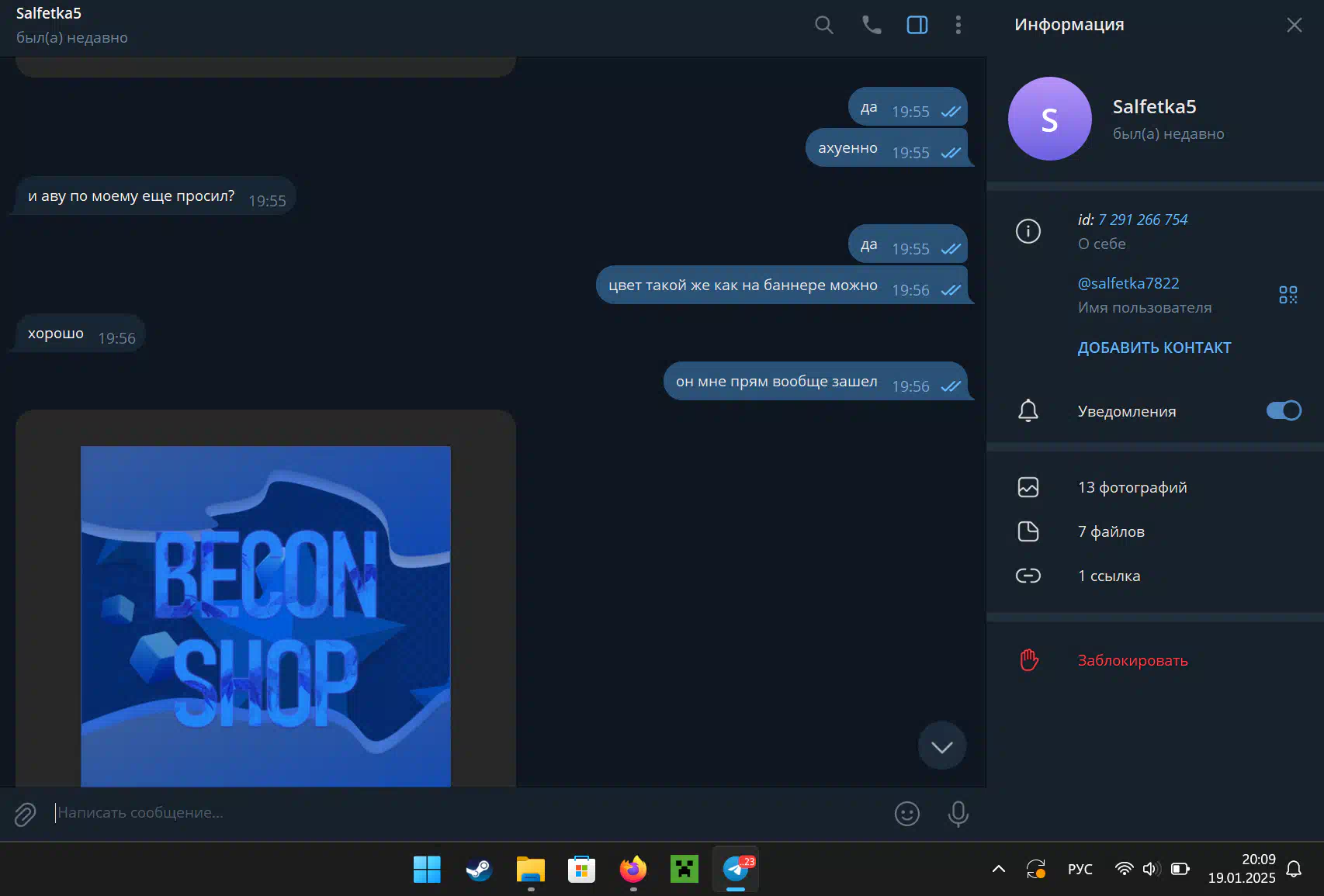Show the QR code for the username
Image resolution: width=1324 pixels, height=896 pixels.
coord(1288,295)
